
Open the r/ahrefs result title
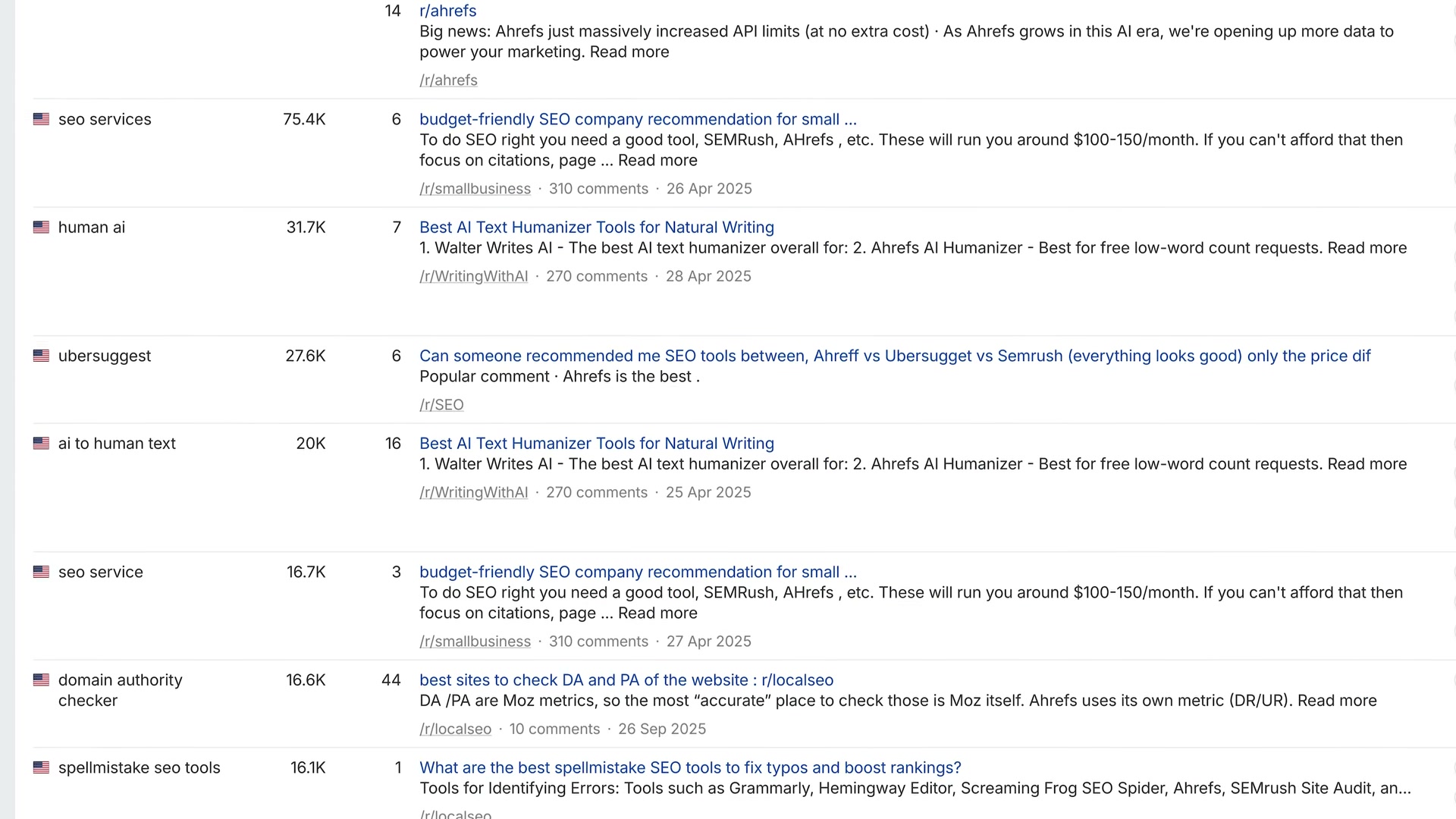448,11
